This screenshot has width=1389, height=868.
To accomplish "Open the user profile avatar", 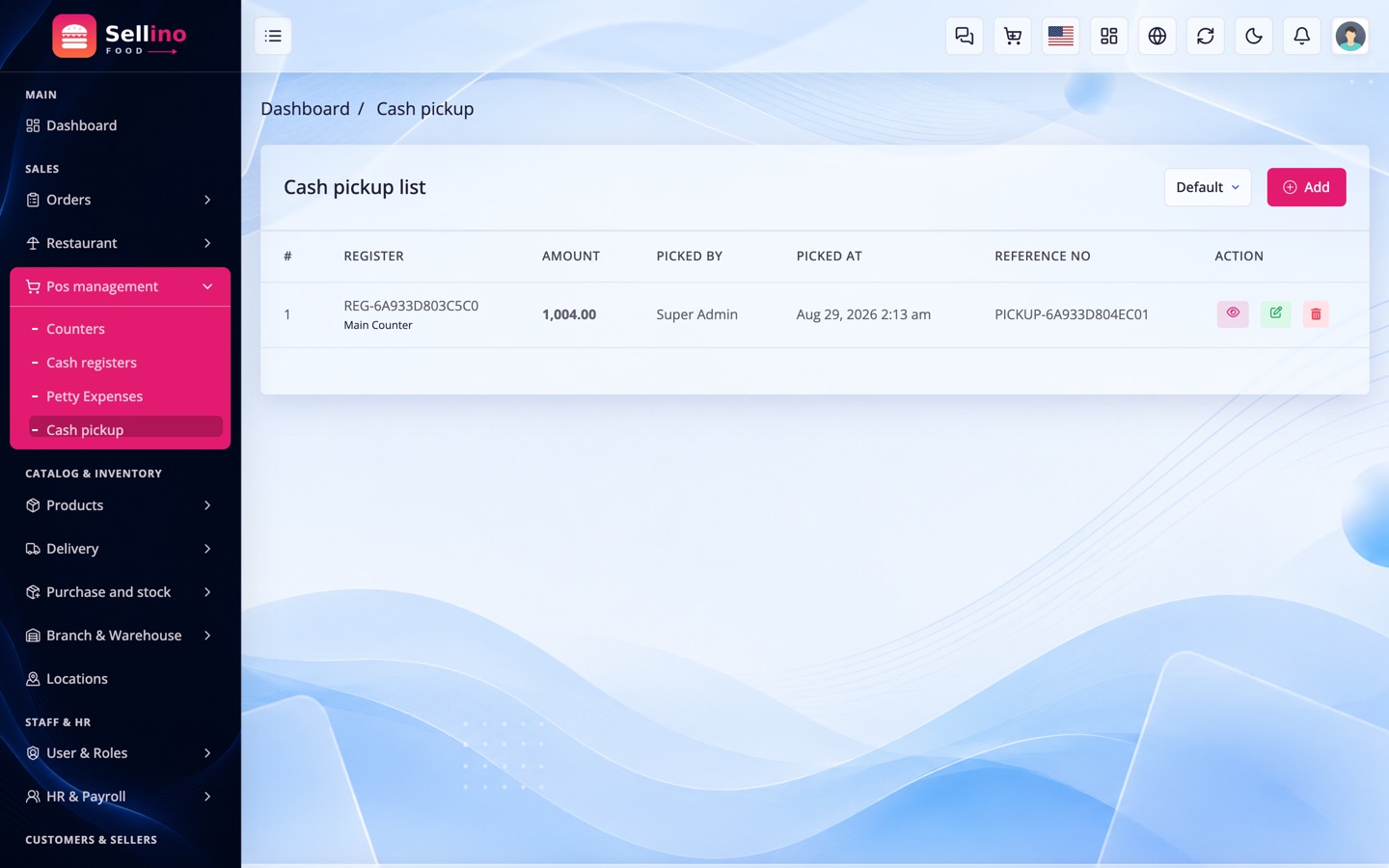I will pyautogui.click(x=1349, y=36).
